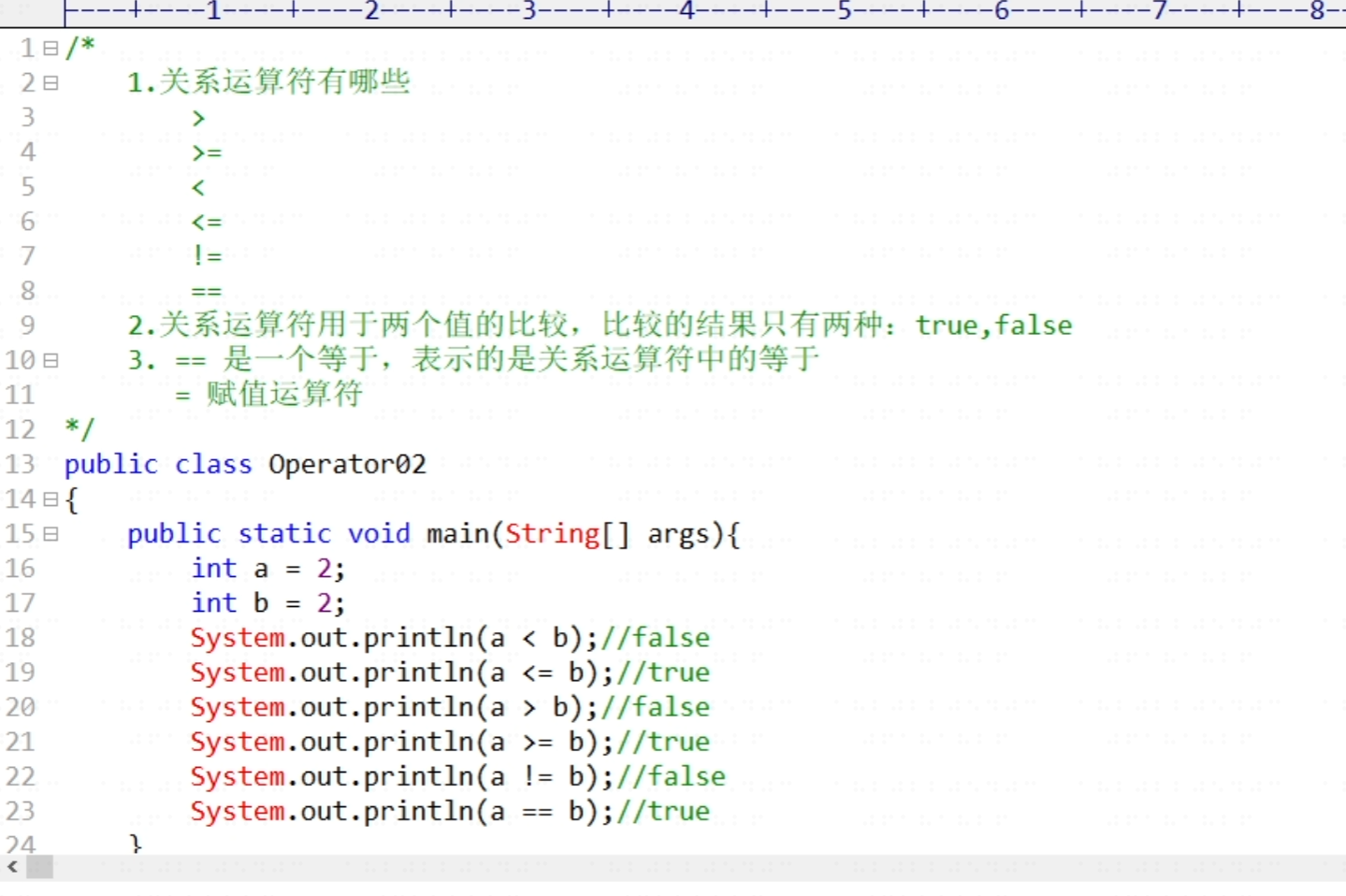This screenshot has width=1346, height=896.
Task: Click line number 13 in the gutter
Action: point(20,464)
